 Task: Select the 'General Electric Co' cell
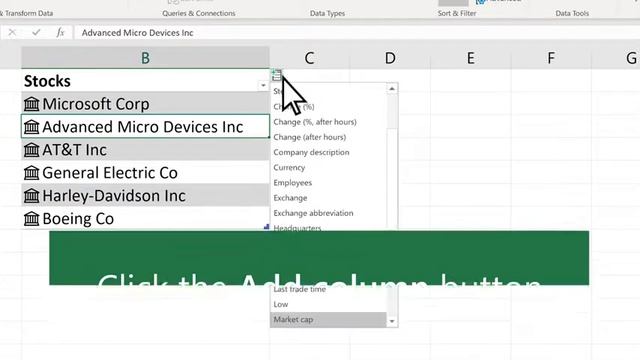[x=145, y=173]
